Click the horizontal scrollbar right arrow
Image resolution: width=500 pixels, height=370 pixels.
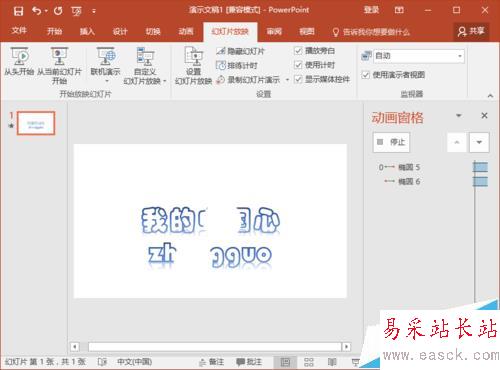347,347
